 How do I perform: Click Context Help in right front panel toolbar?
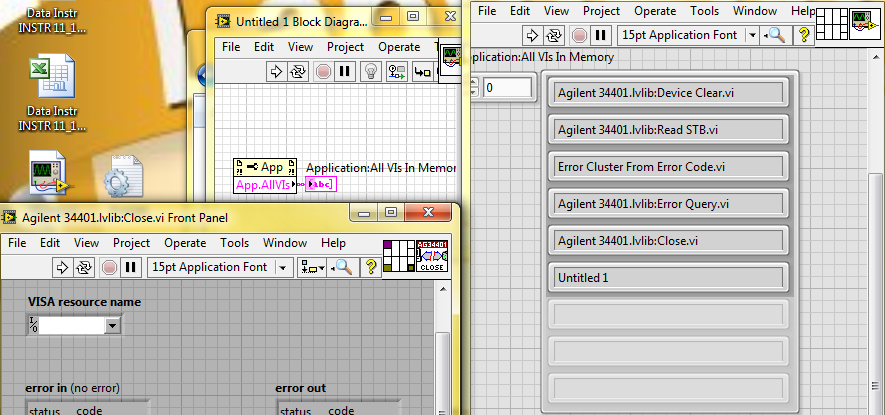[x=804, y=35]
